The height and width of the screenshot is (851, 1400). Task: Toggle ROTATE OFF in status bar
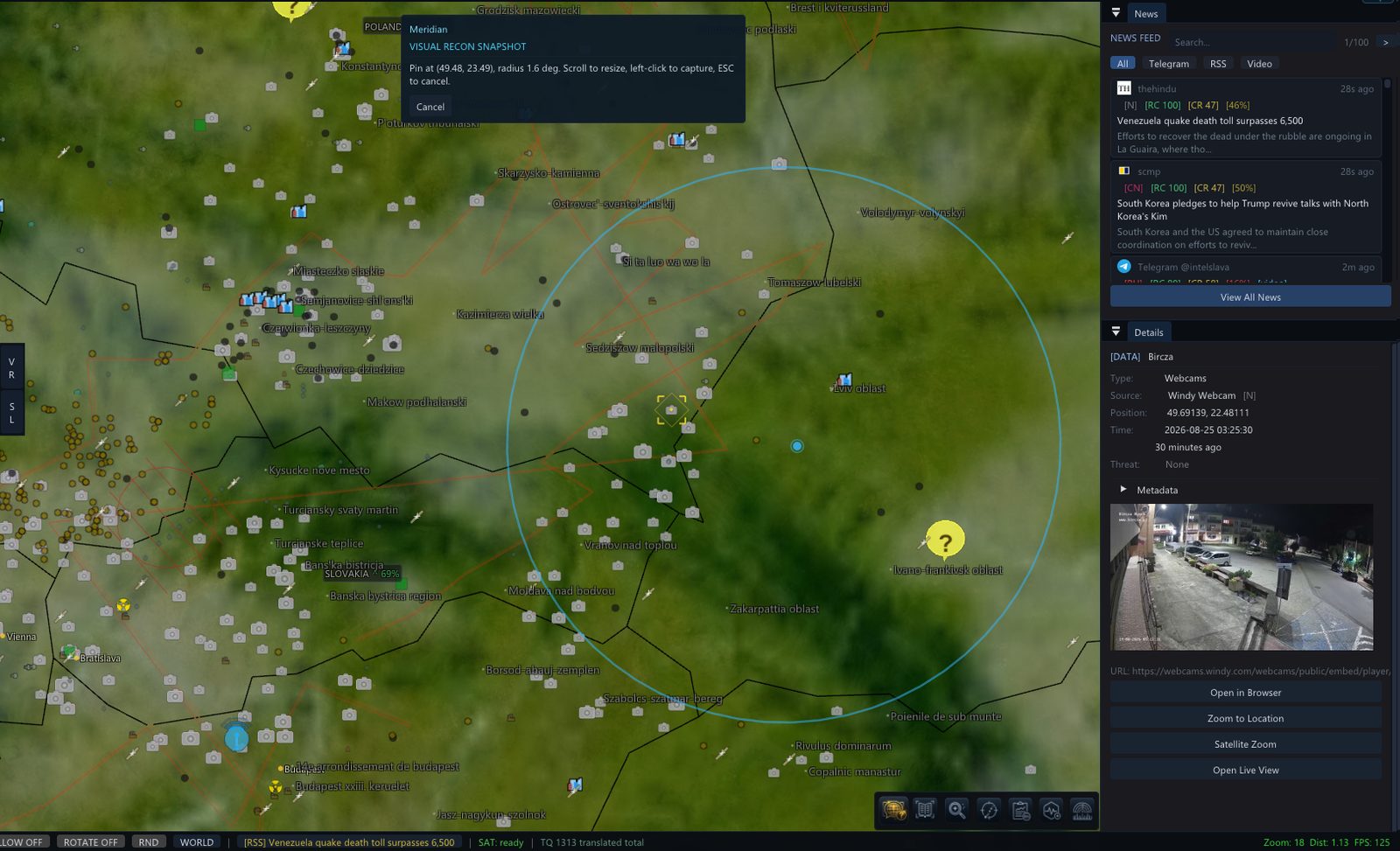90,842
